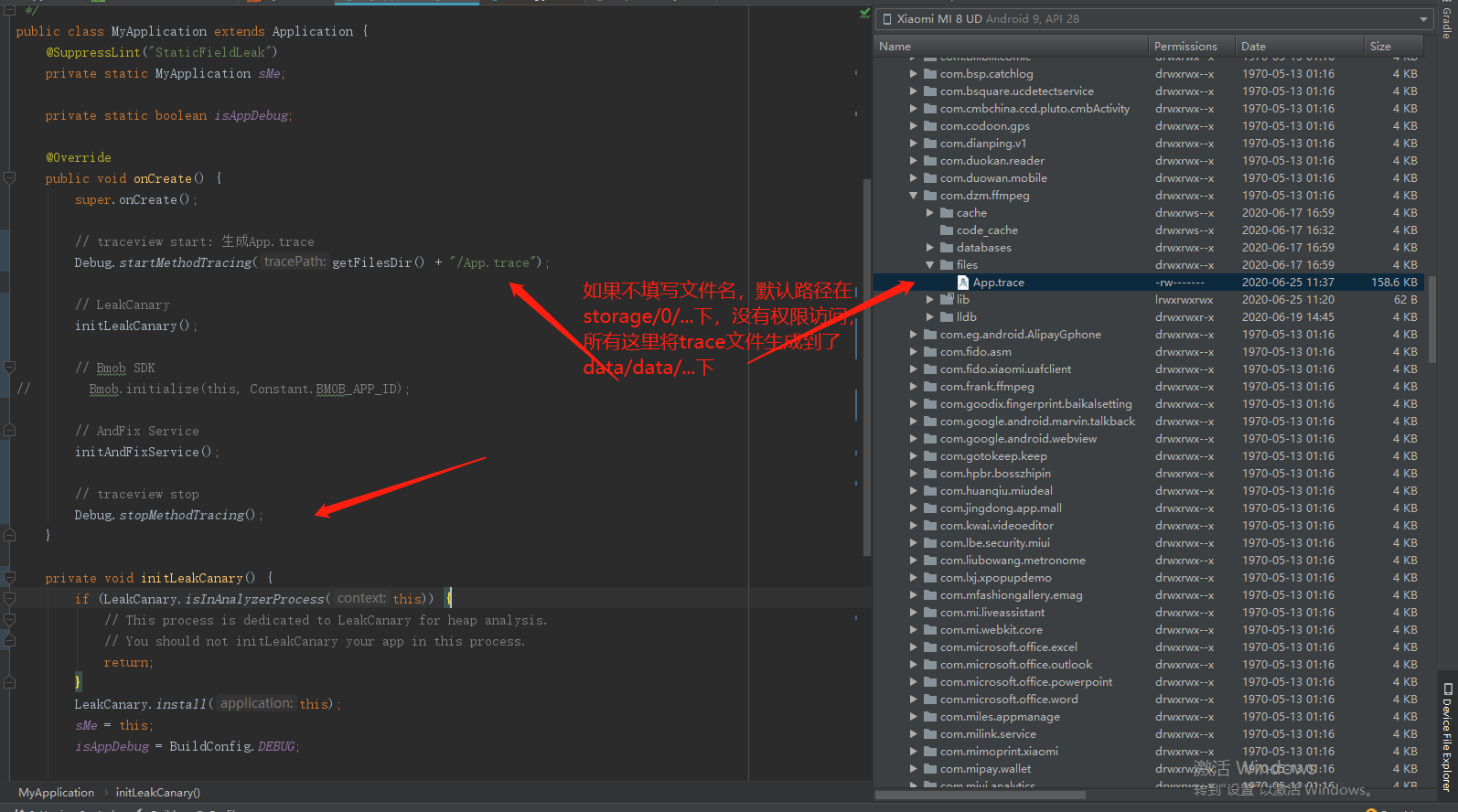The image size is (1458, 812).
Task: Expand the com.frank.ffmpeg folder
Action: 913,387
